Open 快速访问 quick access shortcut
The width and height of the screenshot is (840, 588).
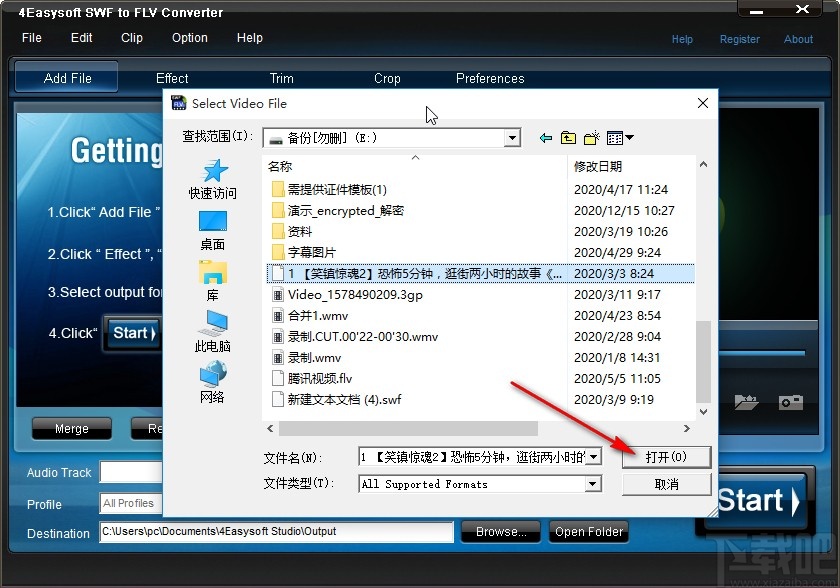pos(212,180)
